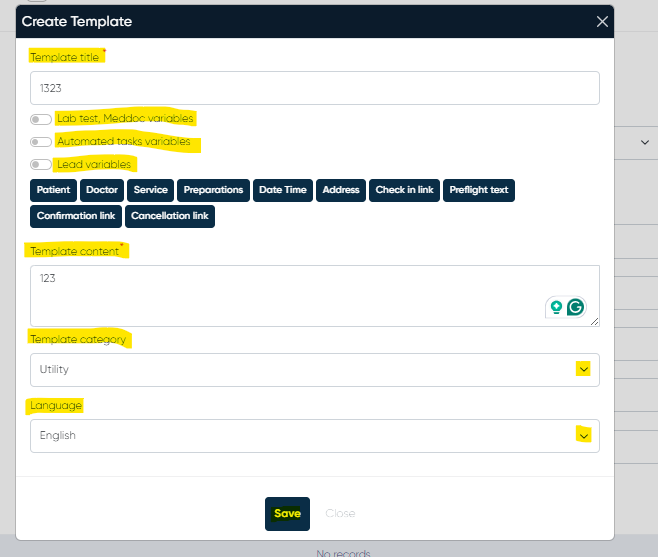Screen dimensions: 658x557
Task: Insert the Doctor variable tag
Action: pos(102,190)
